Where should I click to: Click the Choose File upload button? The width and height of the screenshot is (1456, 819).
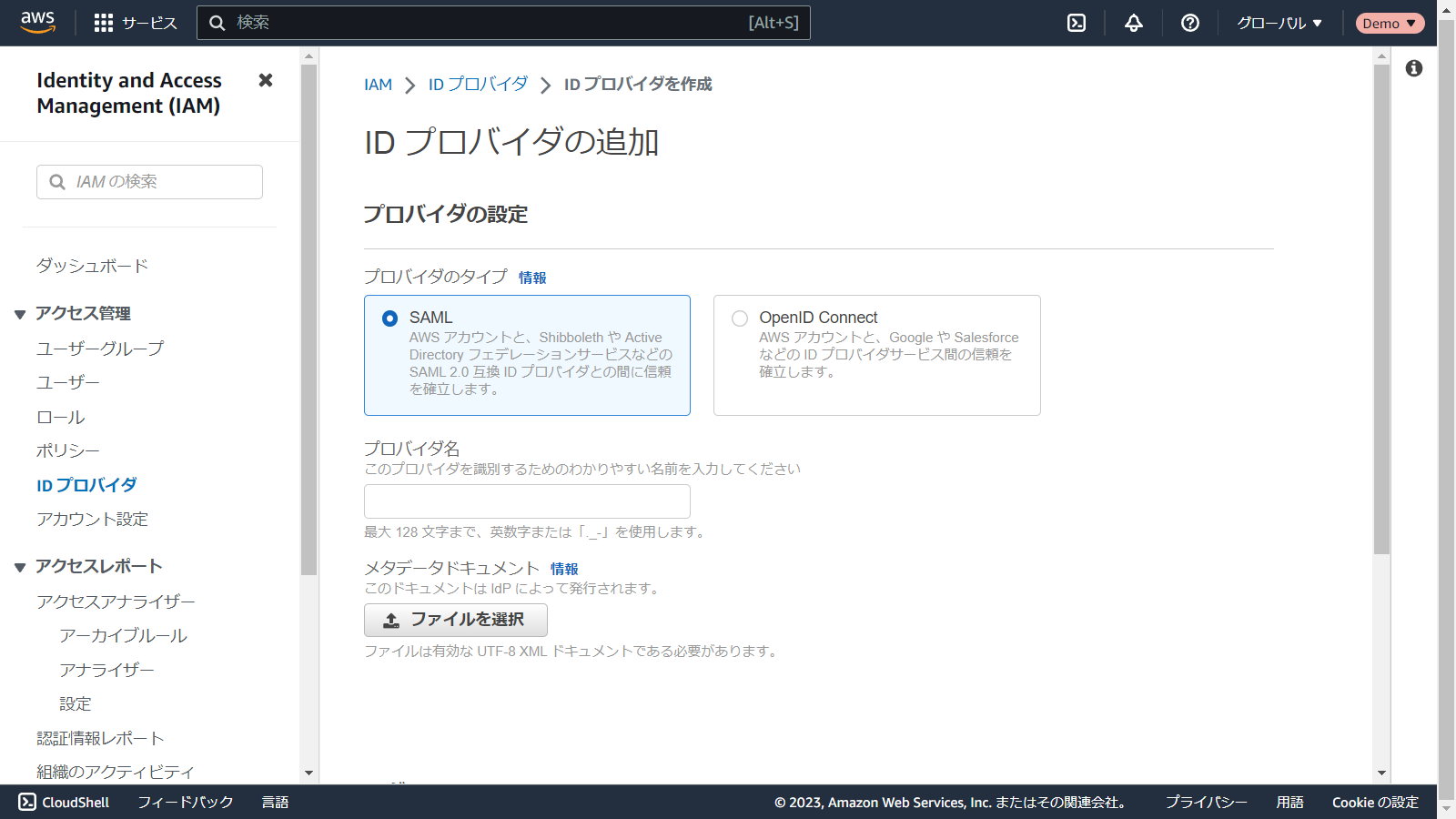[455, 620]
